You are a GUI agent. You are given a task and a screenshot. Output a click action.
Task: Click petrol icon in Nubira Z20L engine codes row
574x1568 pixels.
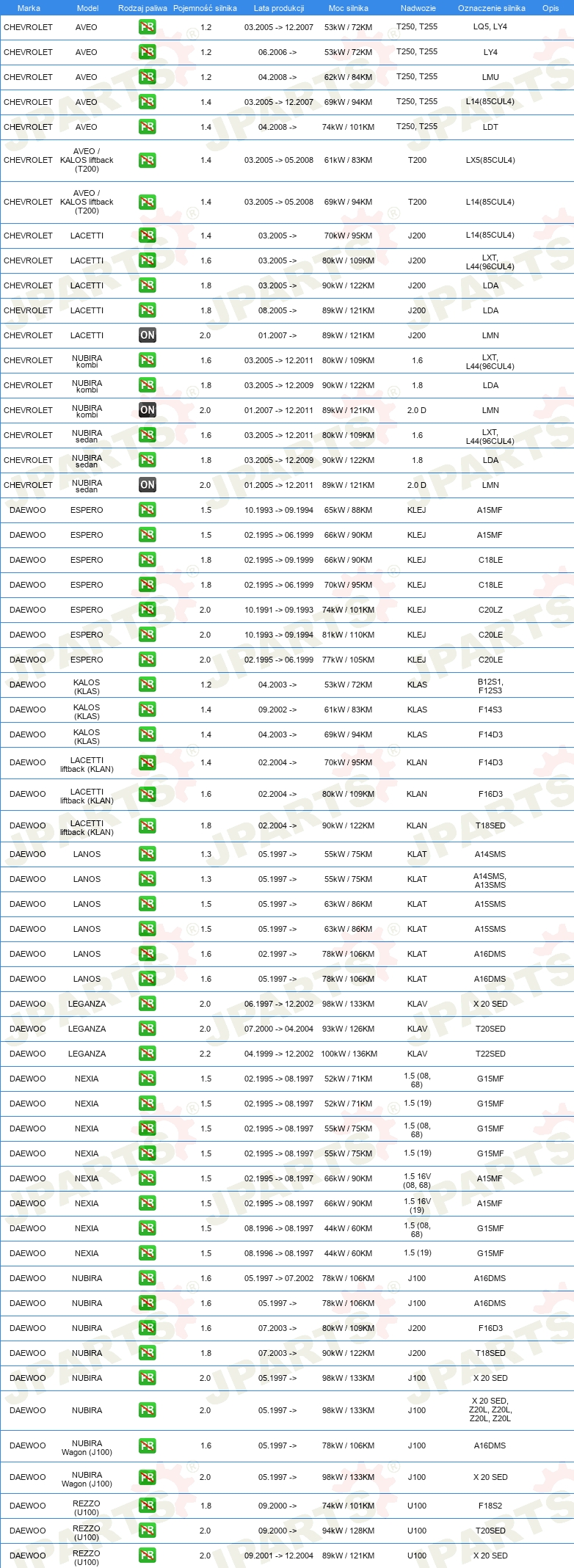pyautogui.click(x=148, y=1410)
